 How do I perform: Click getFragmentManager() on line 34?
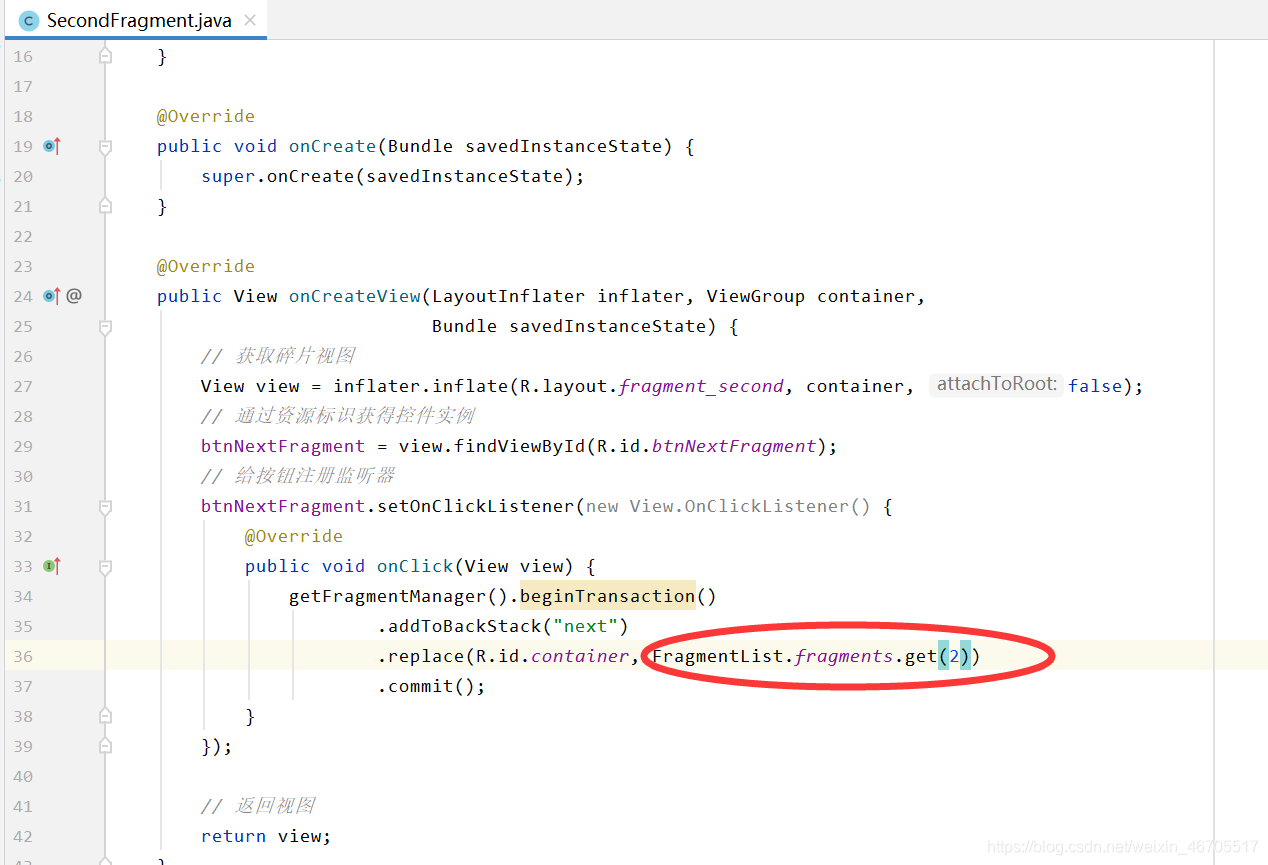398,596
